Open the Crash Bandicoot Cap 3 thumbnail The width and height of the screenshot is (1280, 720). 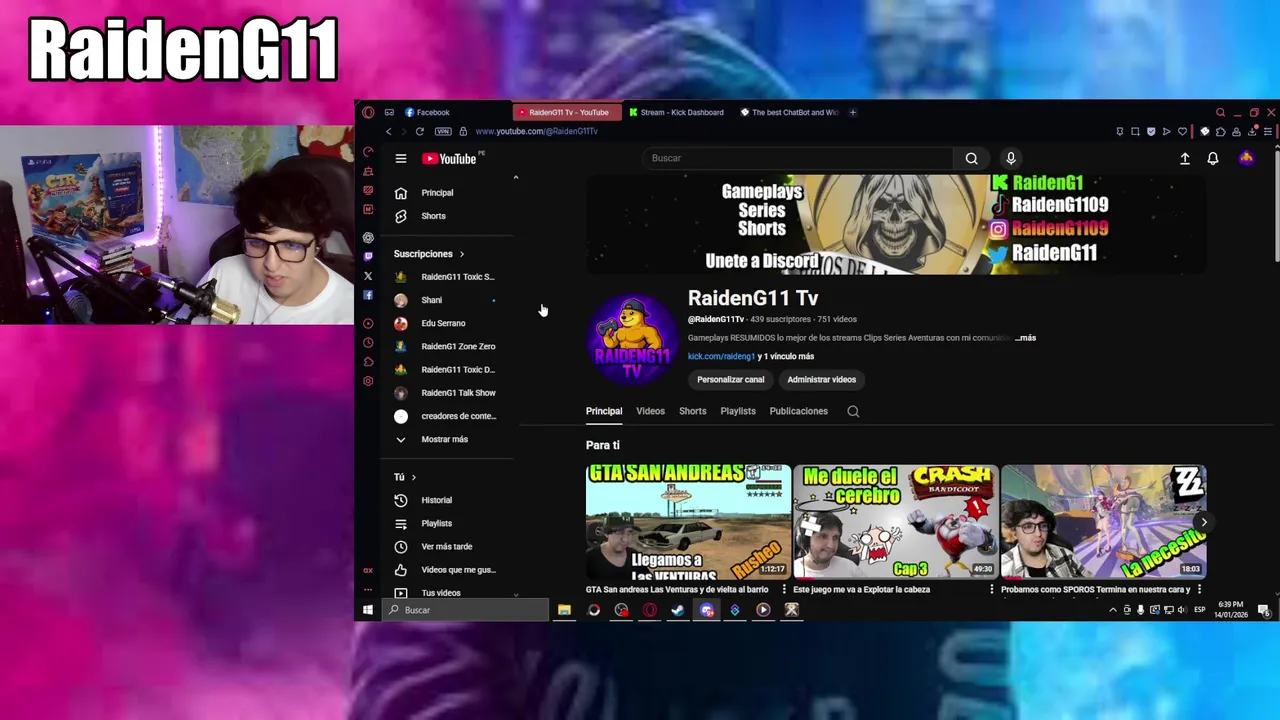click(x=896, y=521)
